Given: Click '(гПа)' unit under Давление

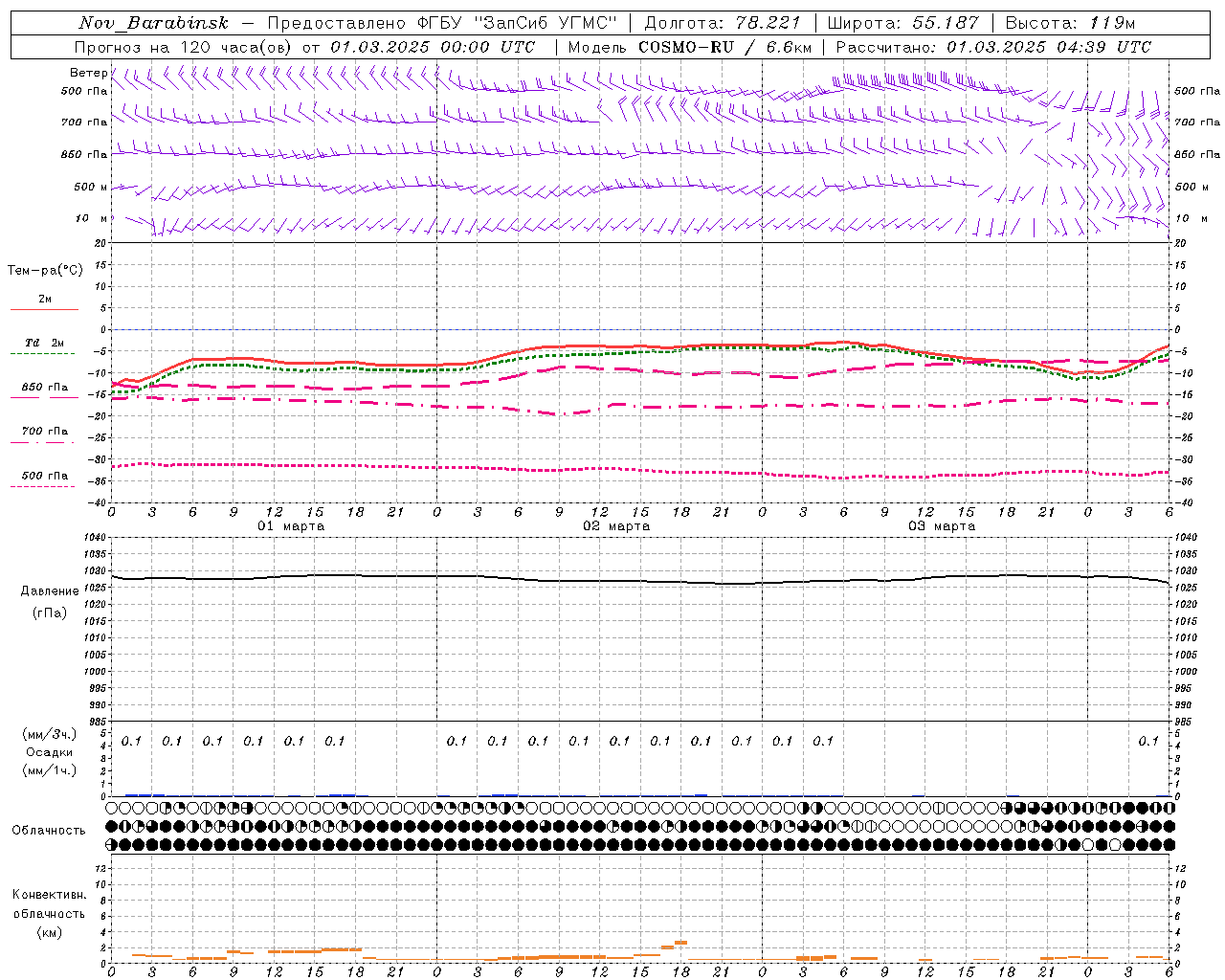Looking at the screenshot, I should [50, 613].
